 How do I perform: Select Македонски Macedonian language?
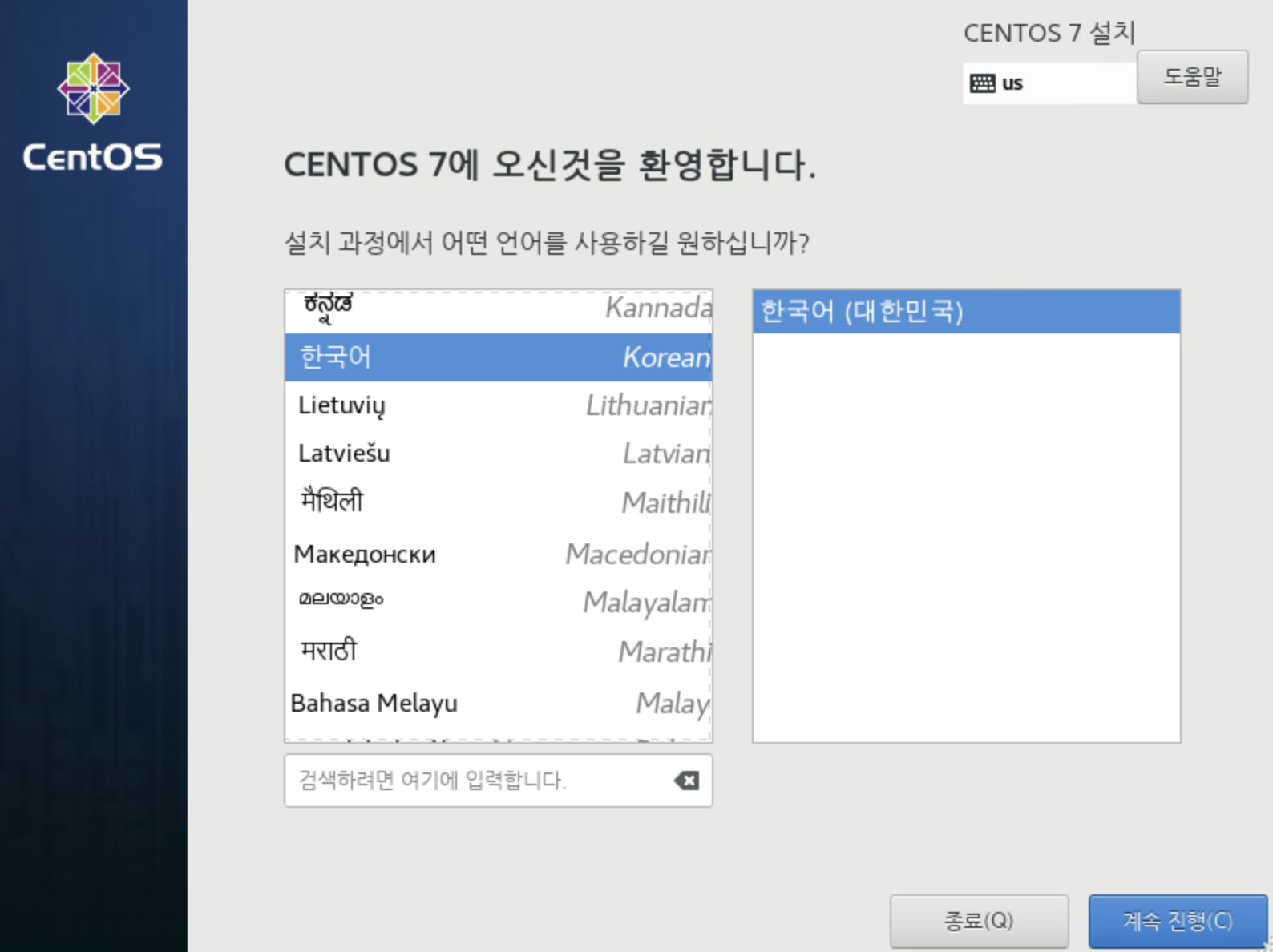point(498,554)
